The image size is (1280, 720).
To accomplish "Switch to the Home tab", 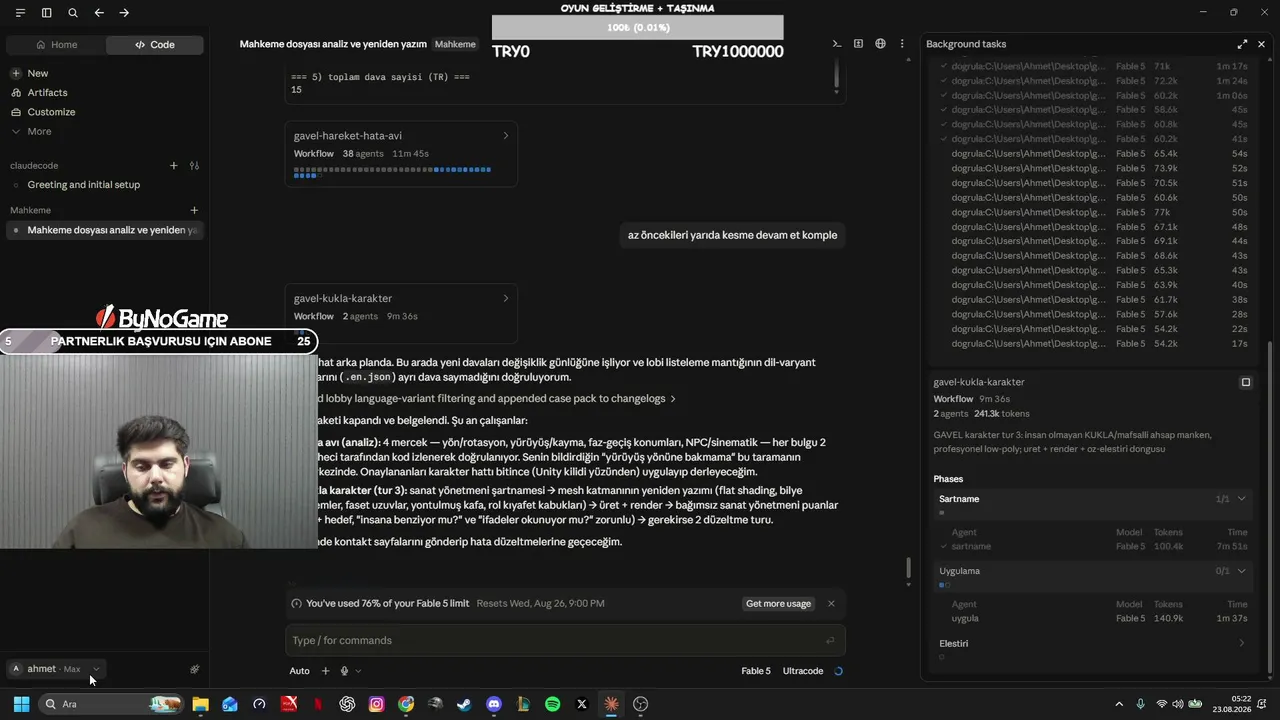I will [x=56, y=45].
